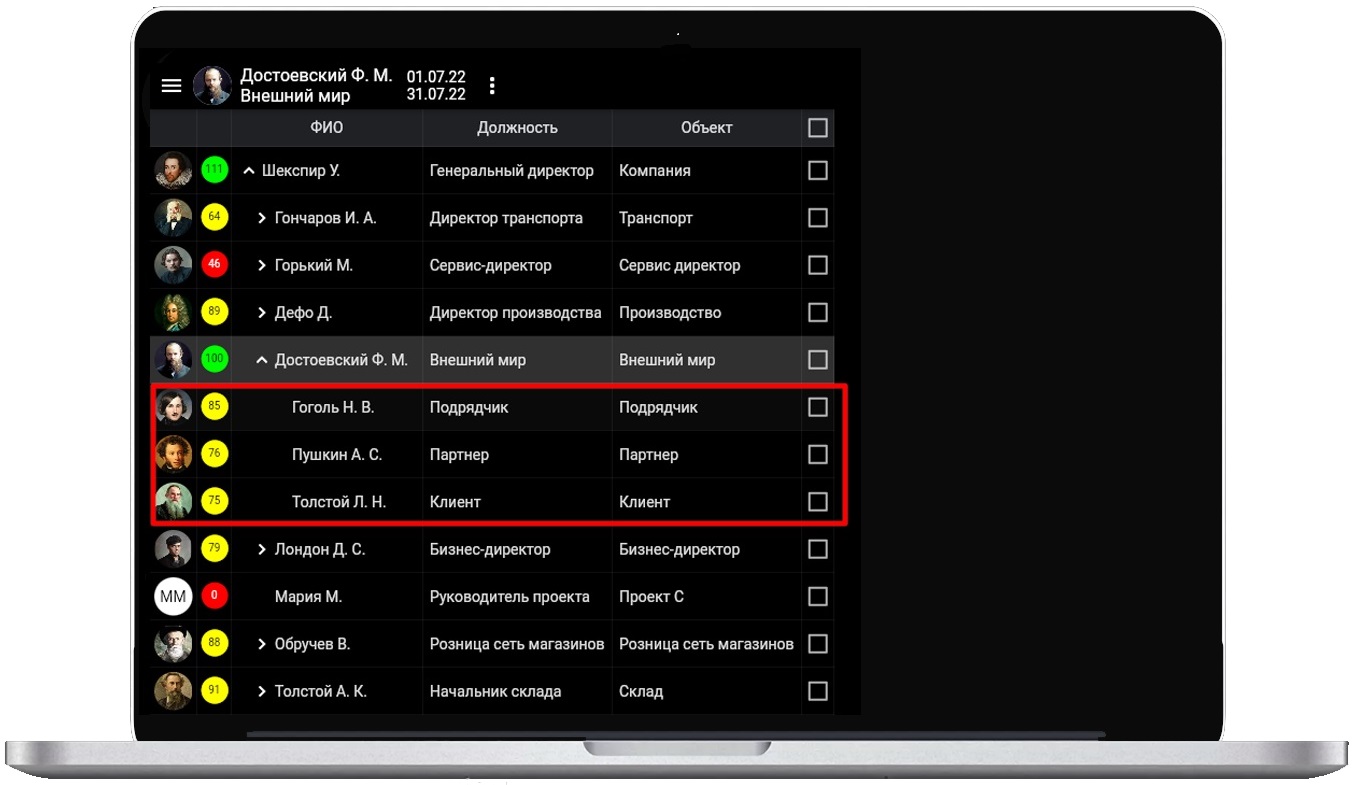Open the date range 01.07.22–31.07.22
This screenshot has height=785, width=1352.
[x=436, y=86]
